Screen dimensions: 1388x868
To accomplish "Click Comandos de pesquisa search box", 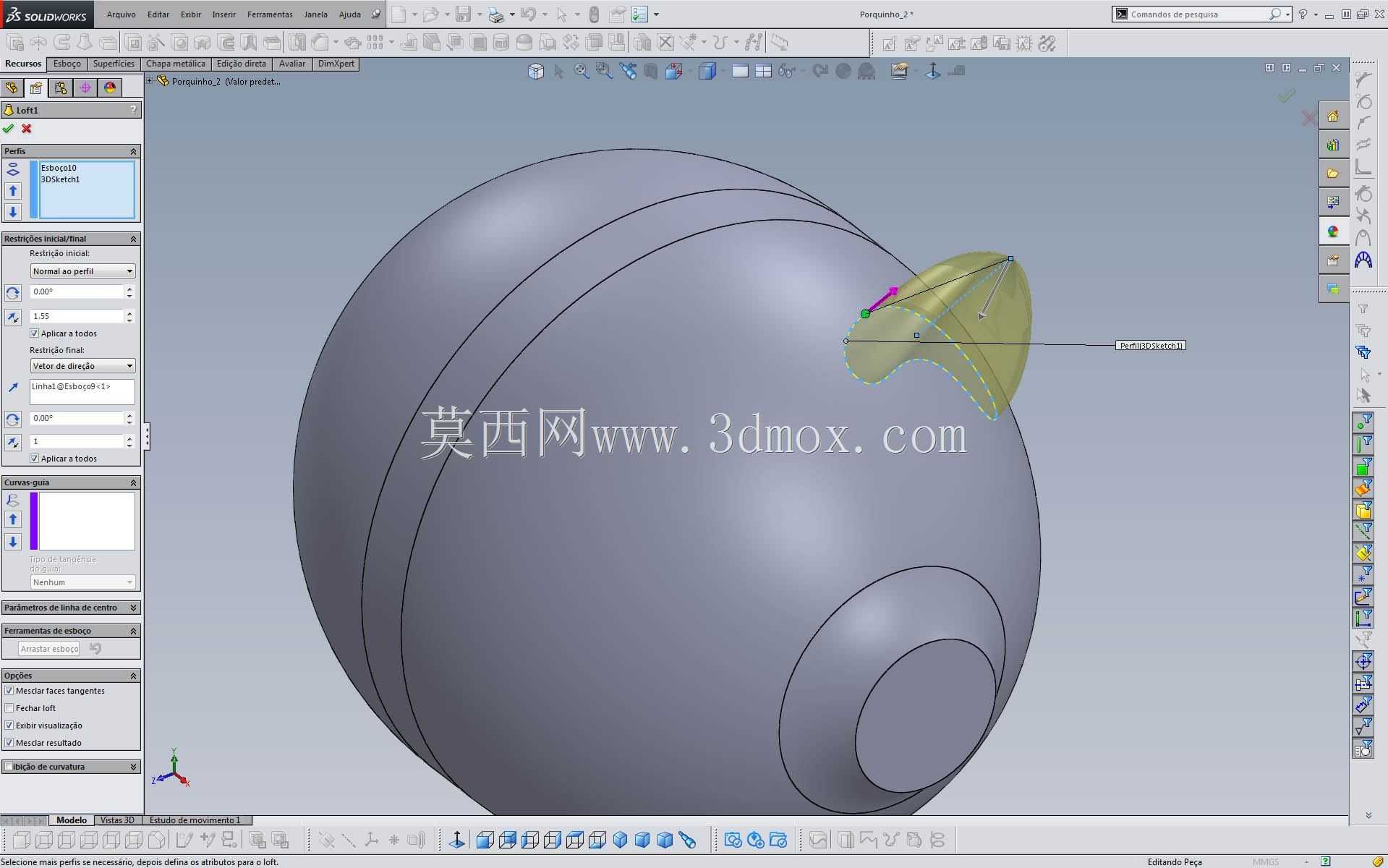I will [x=1201, y=14].
